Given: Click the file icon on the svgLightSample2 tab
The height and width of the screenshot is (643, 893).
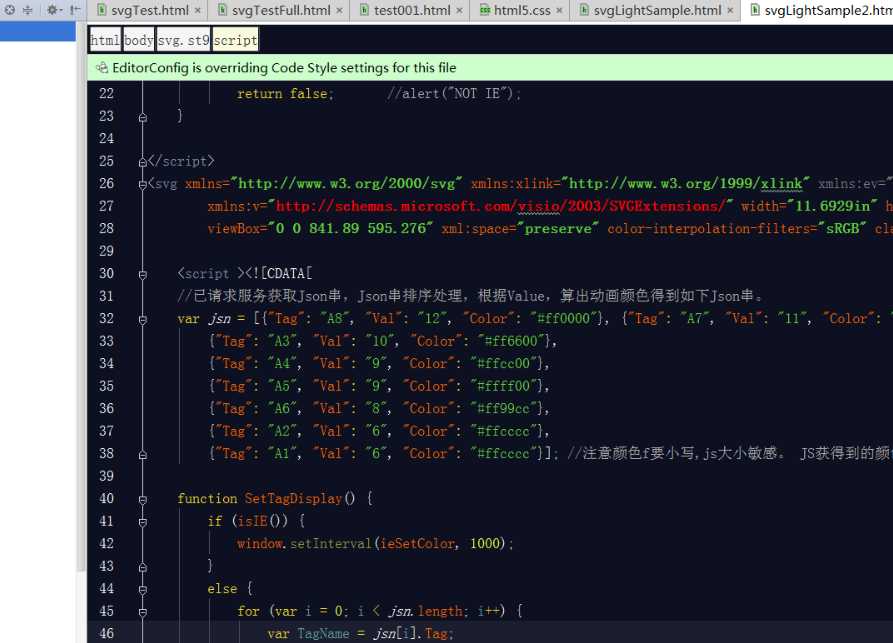Looking at the screenshot, I should 755,10.
